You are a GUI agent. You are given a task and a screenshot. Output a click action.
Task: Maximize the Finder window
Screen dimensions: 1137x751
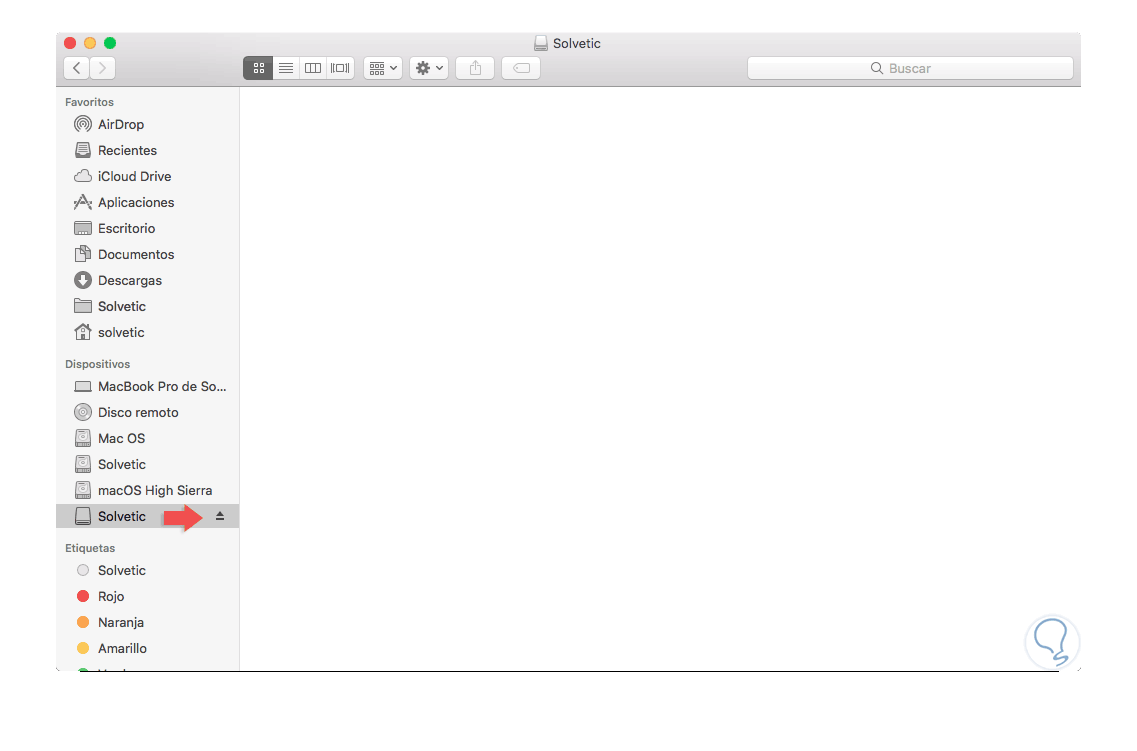coord(110,43)
